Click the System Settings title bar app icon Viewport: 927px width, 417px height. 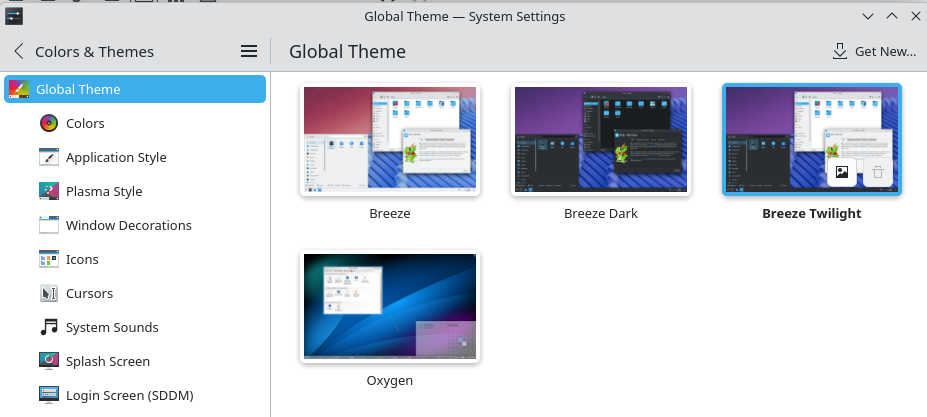(x=14, y=16)
